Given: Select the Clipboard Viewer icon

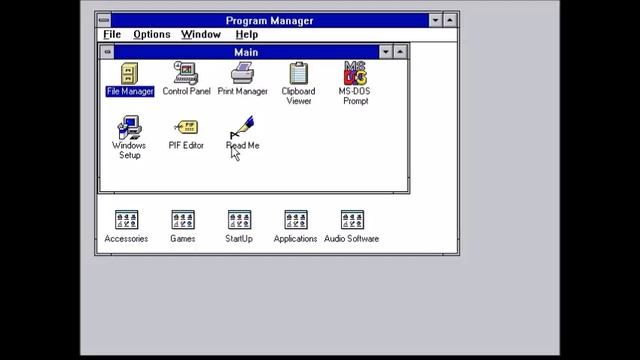Looking at the screenshot, I should (x=298, y=73).
